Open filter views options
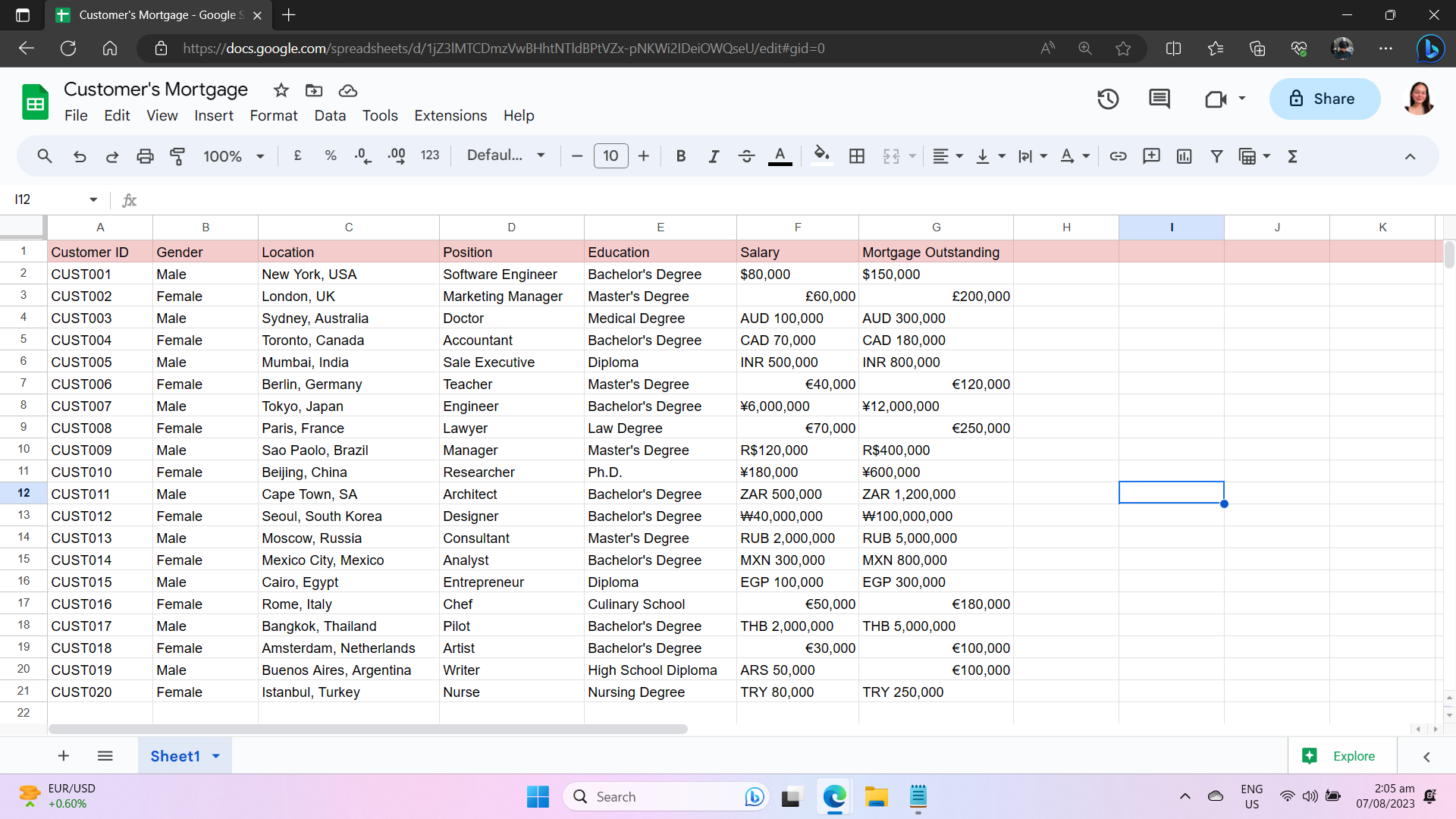Viewport: 1456px width, 819px height. coord(1254,156)
